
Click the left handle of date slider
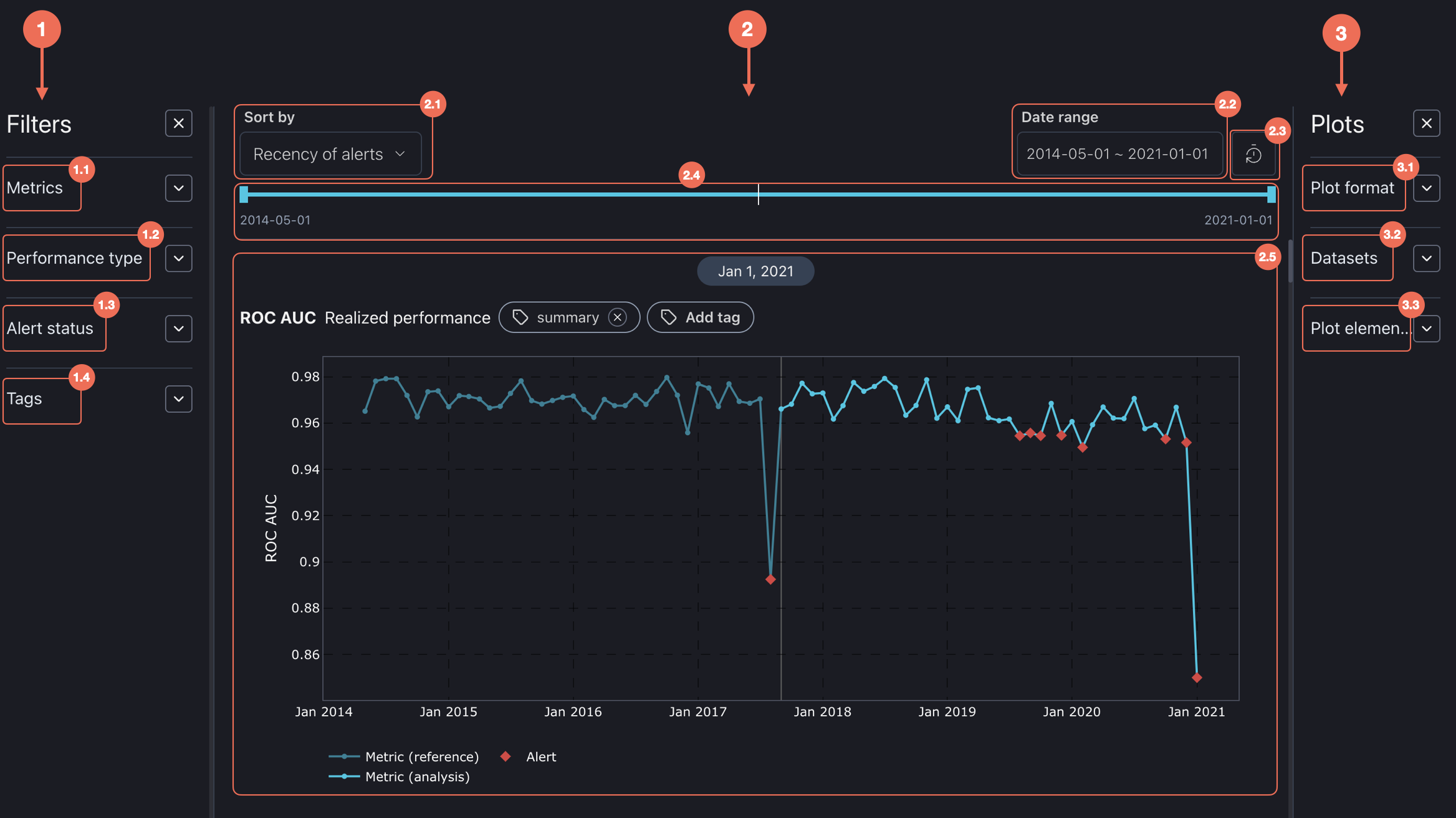[244, 195]
